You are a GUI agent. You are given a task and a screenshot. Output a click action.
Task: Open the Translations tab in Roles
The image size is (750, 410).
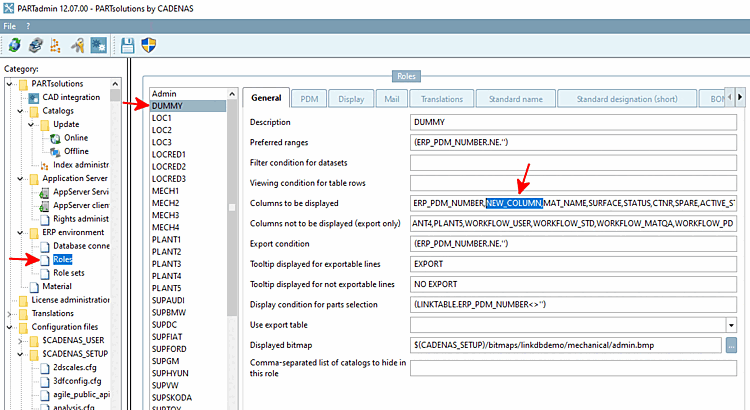tap(441, 99)
